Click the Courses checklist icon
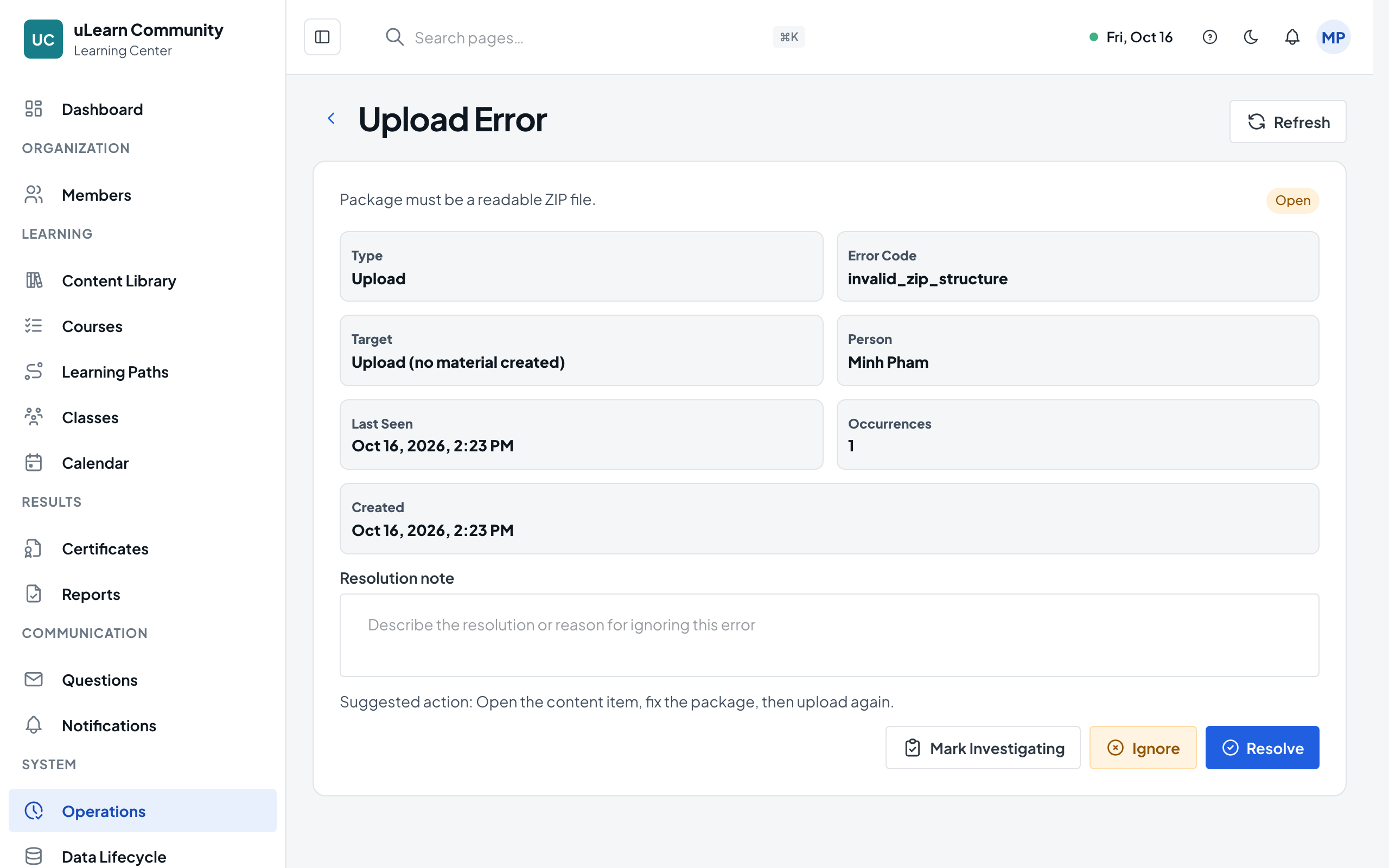This screenshot has height=868, width=1389. (x=34, y=326)
